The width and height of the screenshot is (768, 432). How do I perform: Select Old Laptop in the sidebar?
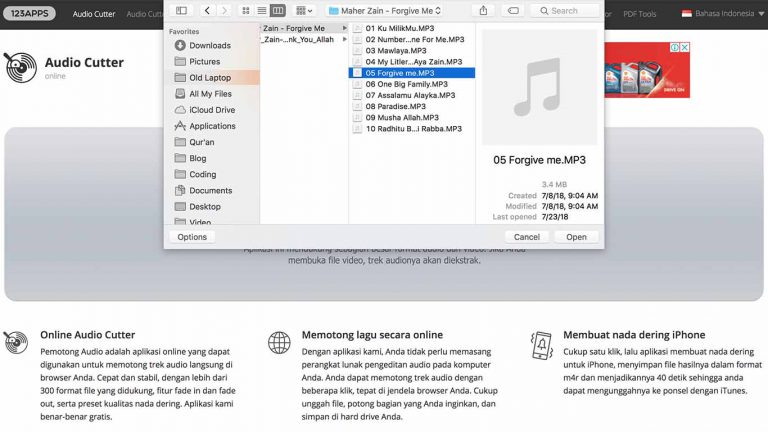pos(210,77)
